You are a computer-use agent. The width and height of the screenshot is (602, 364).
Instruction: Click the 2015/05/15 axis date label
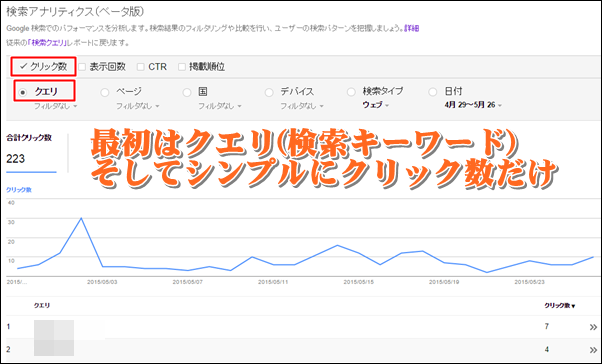coord(358,282)
